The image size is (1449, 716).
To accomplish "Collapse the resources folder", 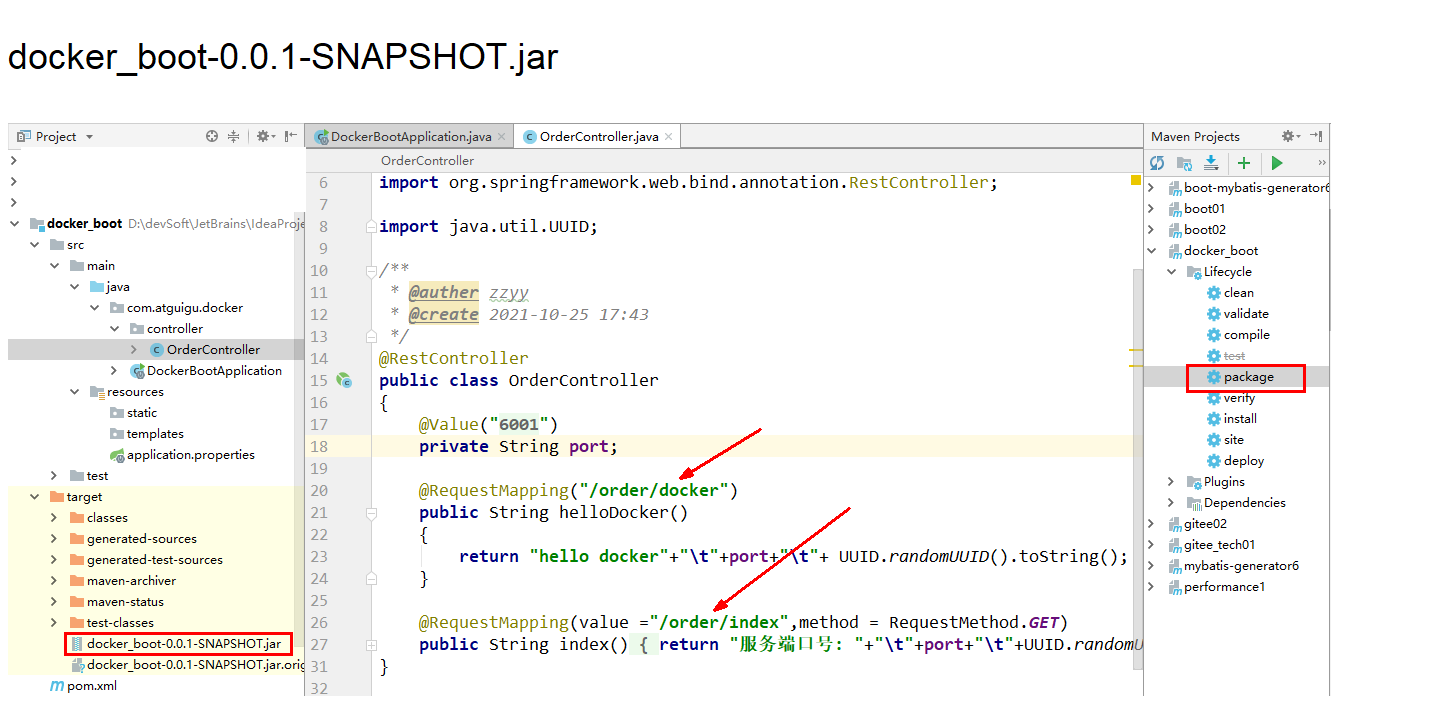I will point(75,392).
